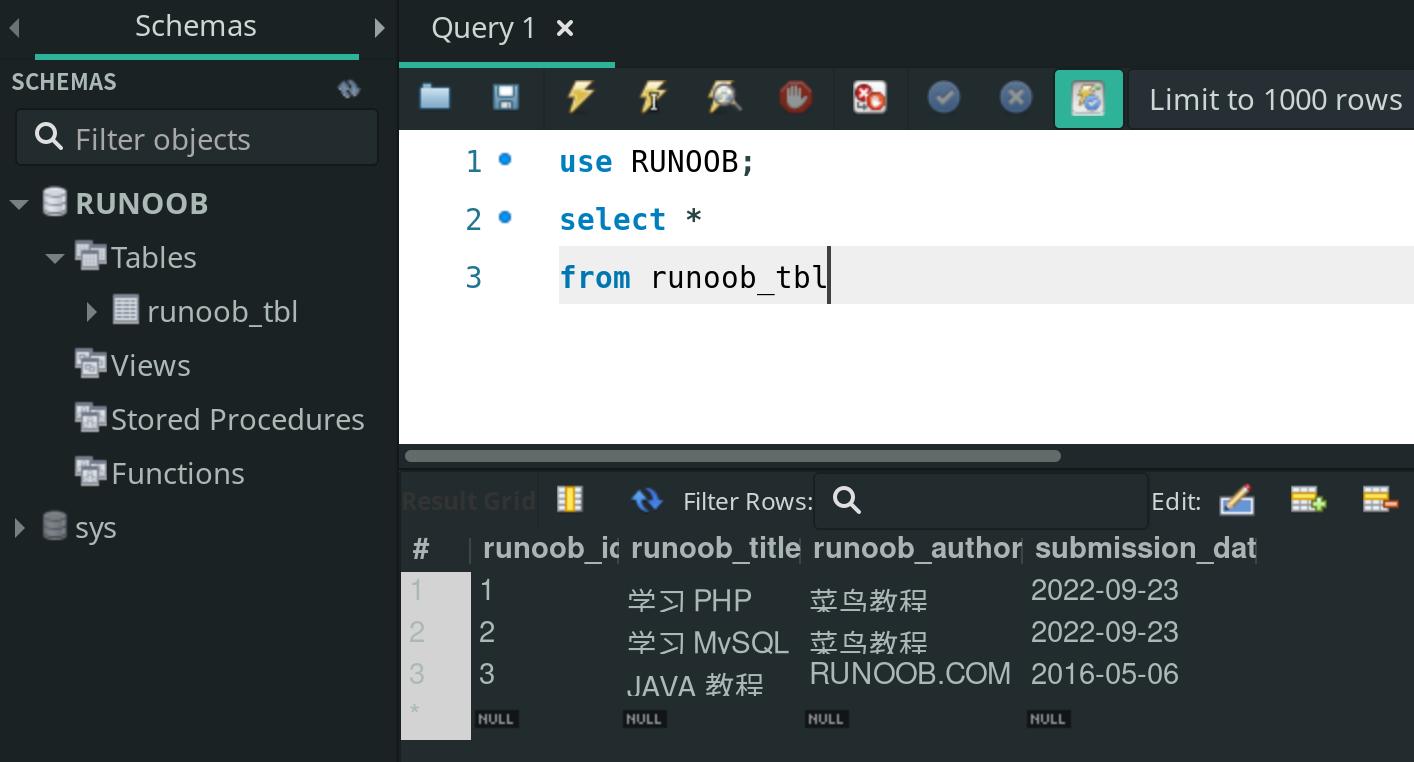The width and height of the screenshot is (1414, 762).
Task: Save the script with the floppy icon
Action: click(x=506, y=97)
